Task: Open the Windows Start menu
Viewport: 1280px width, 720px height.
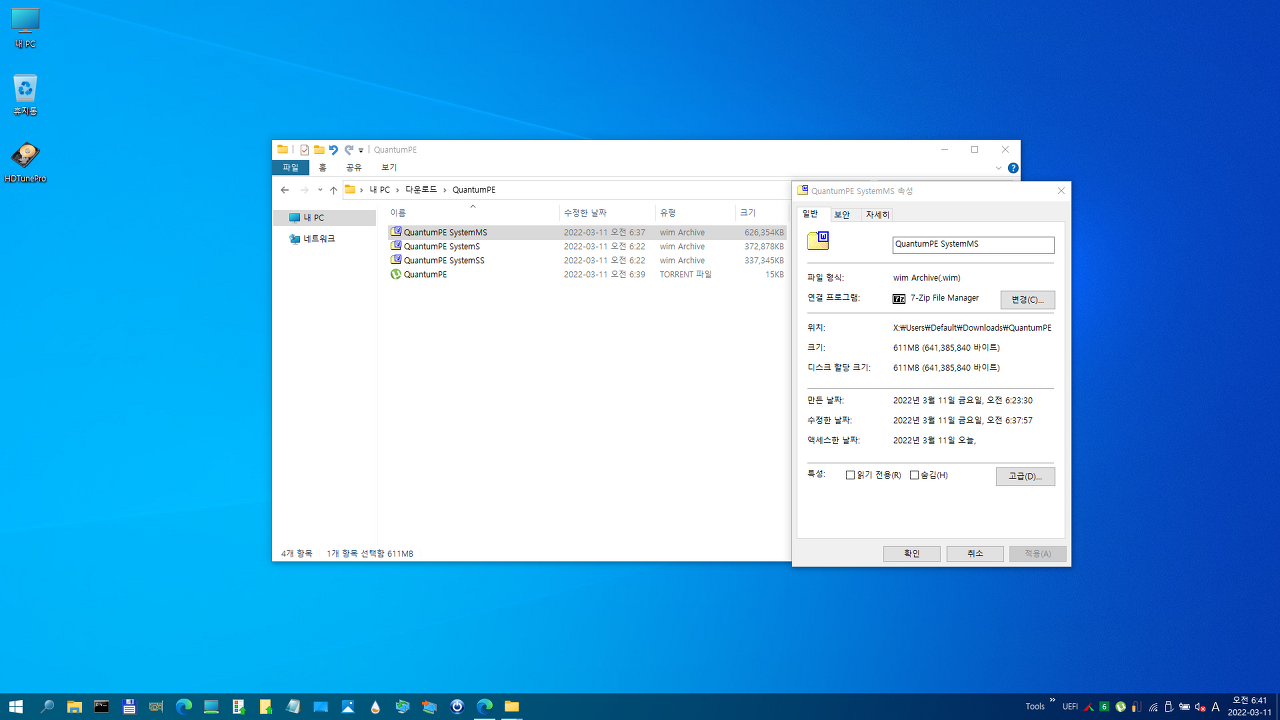Action: pyautogui.click(x=16, y=706)
